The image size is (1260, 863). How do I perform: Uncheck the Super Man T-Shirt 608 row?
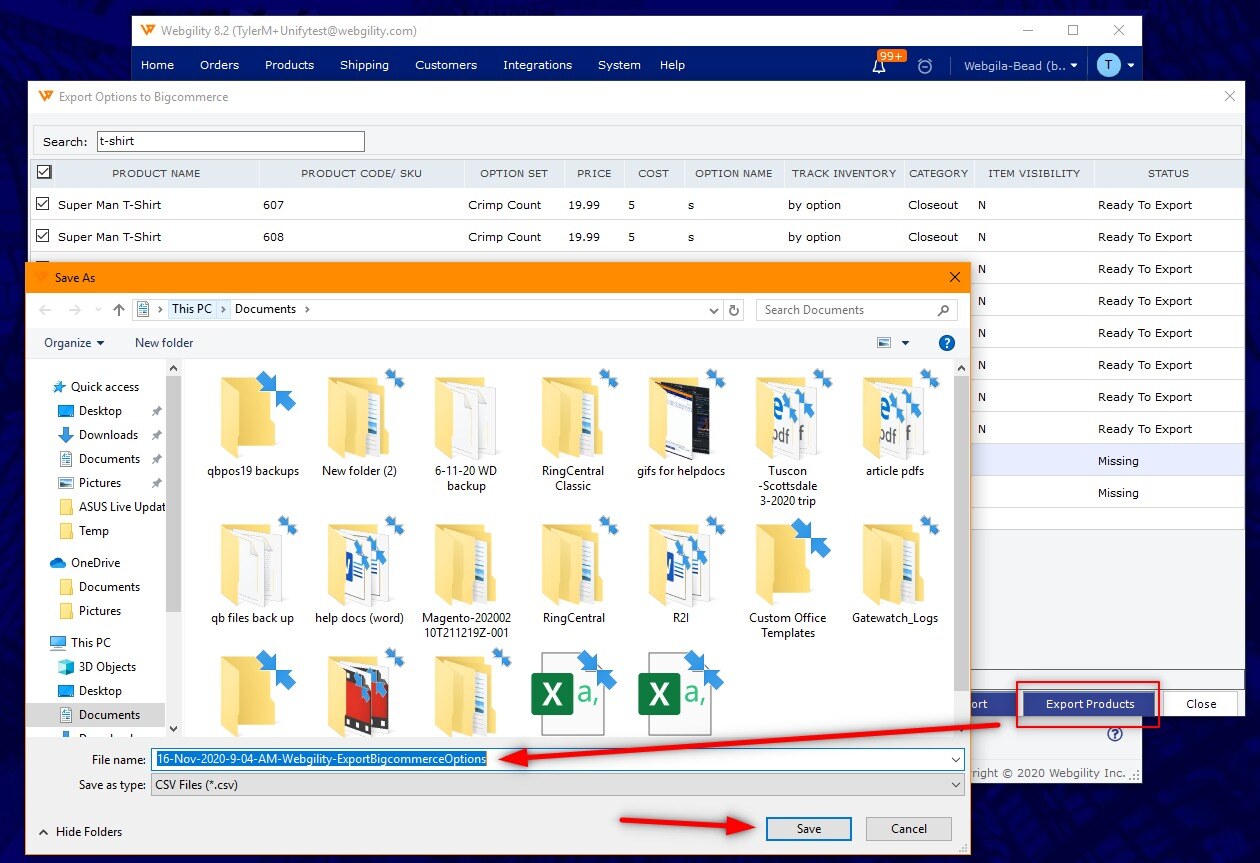click(42, 236)
